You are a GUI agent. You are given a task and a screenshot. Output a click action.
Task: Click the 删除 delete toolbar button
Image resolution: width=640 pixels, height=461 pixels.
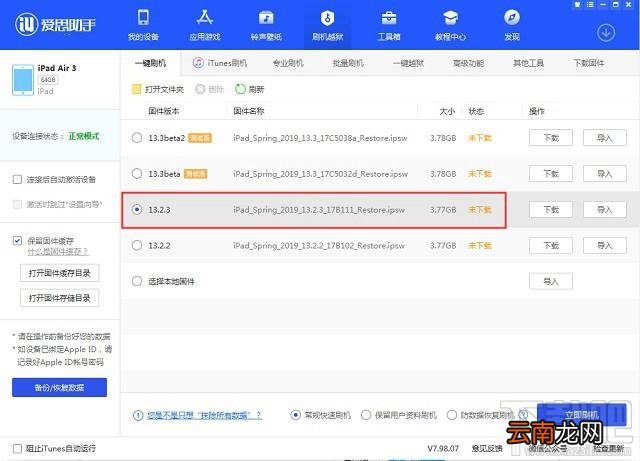point(209,89)
